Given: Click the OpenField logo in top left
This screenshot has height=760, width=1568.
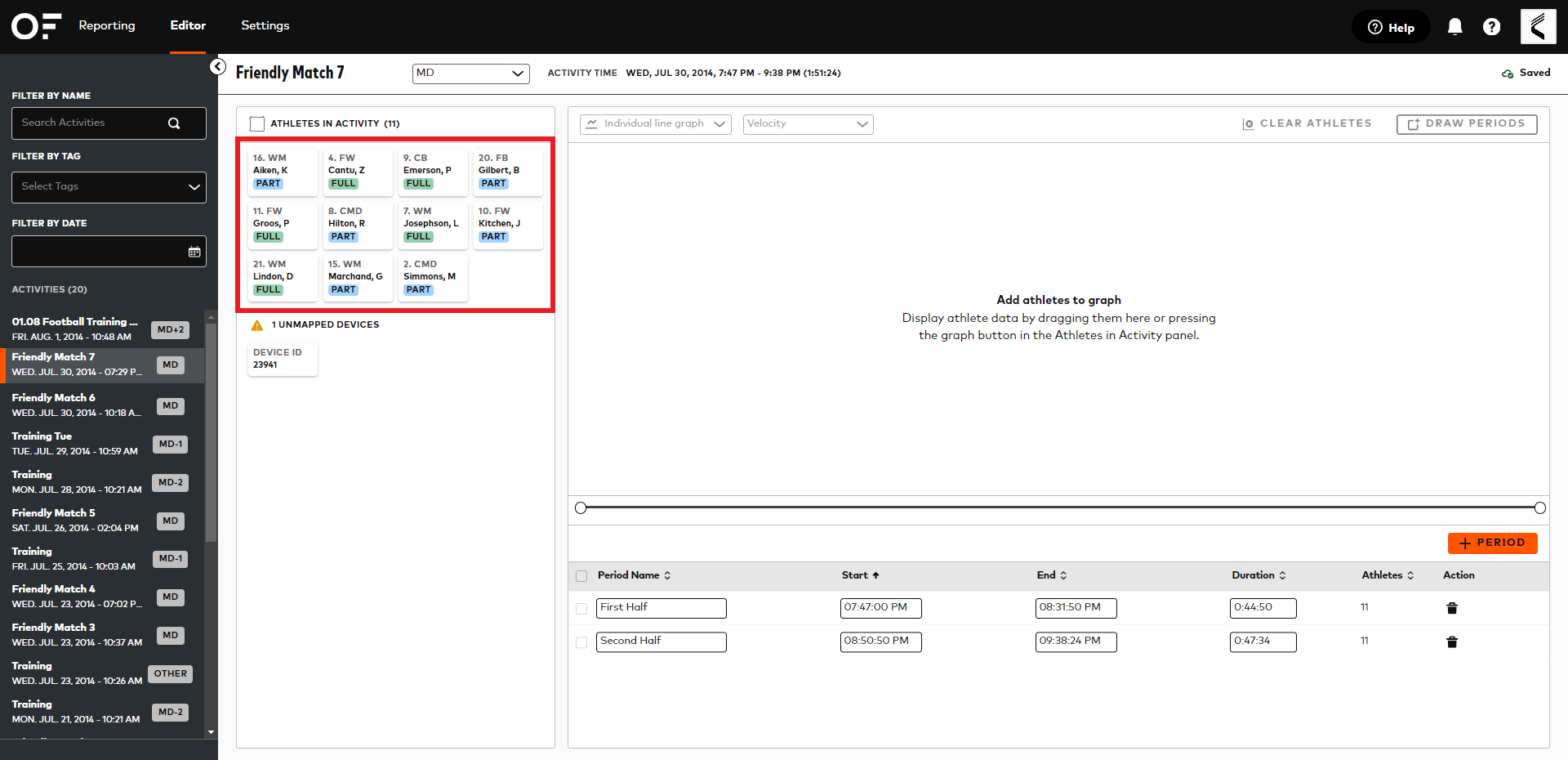Looking at the screenshot, I should 35,26.
